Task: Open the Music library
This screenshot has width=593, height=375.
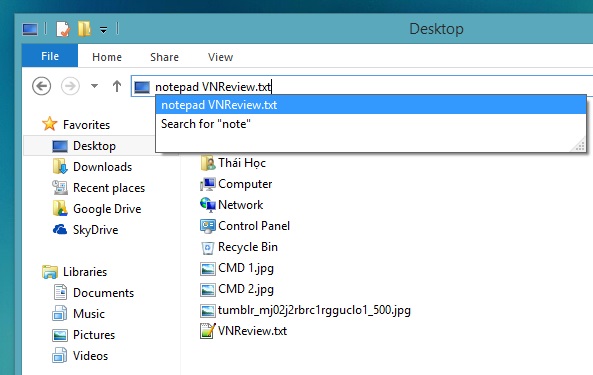Action: [89, 314]
